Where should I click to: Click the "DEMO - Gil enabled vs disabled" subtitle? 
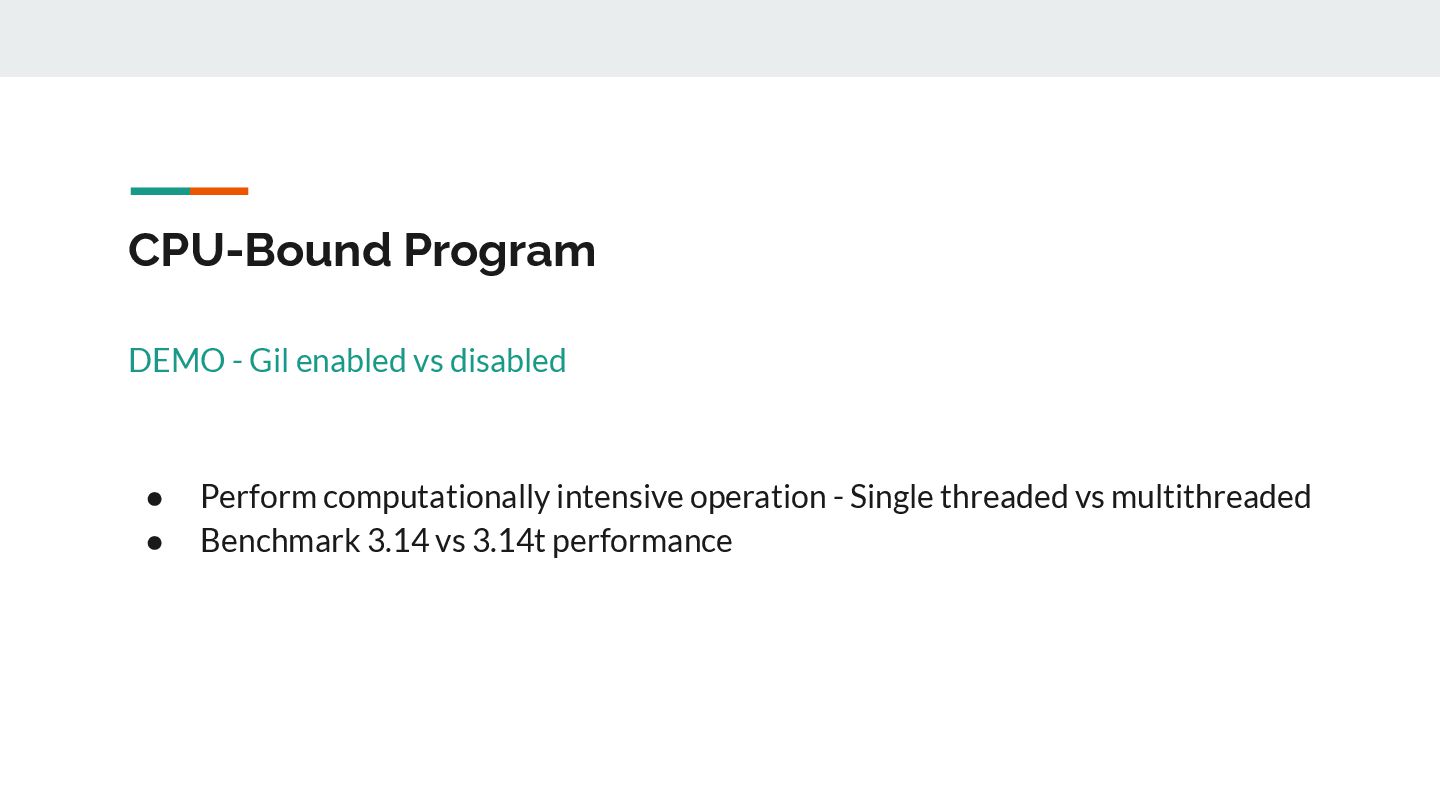(347, 360)
